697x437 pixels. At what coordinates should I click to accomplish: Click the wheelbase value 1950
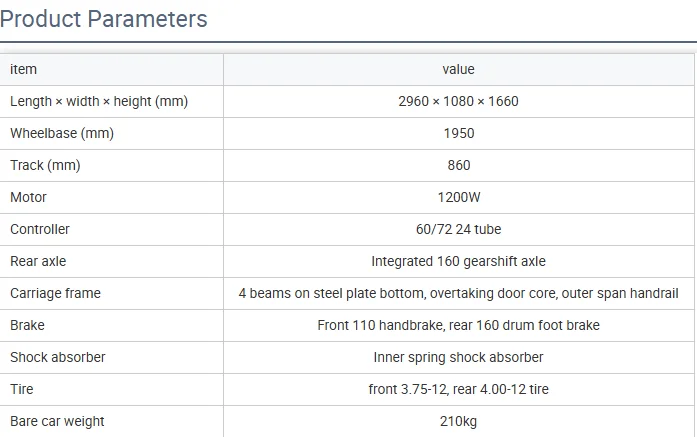click(458, 133)
